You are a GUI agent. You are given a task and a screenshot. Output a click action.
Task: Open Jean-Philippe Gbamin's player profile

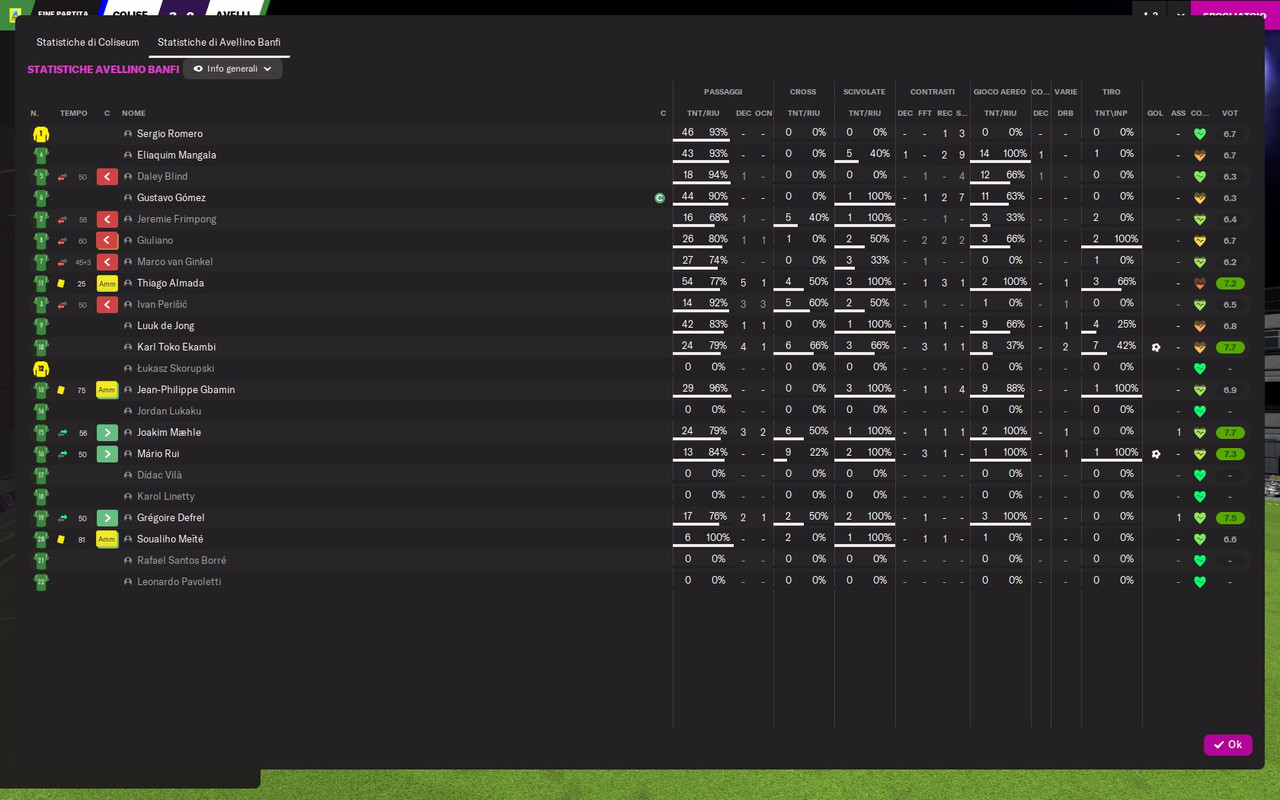[186, 390]
